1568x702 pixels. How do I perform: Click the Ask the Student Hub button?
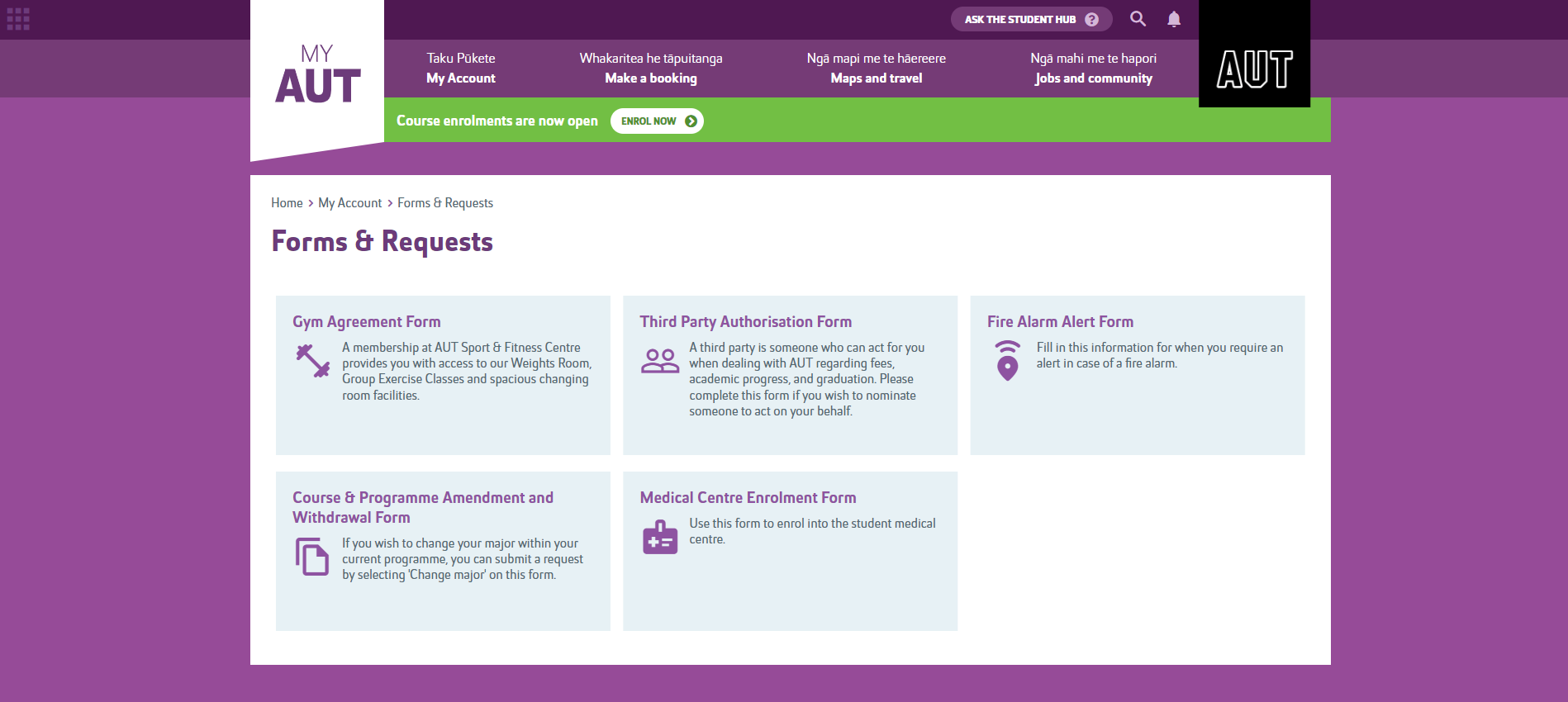(x=1031, y=19)
